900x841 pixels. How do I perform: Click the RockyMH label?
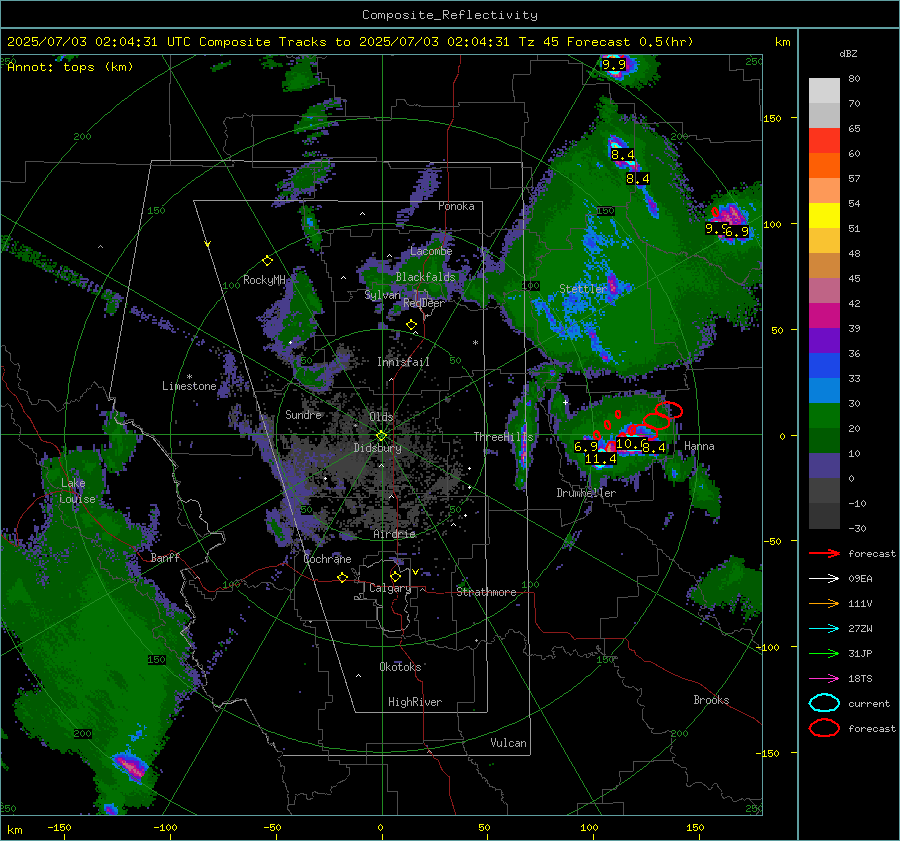pyautogui.click(x=264, y=280)
